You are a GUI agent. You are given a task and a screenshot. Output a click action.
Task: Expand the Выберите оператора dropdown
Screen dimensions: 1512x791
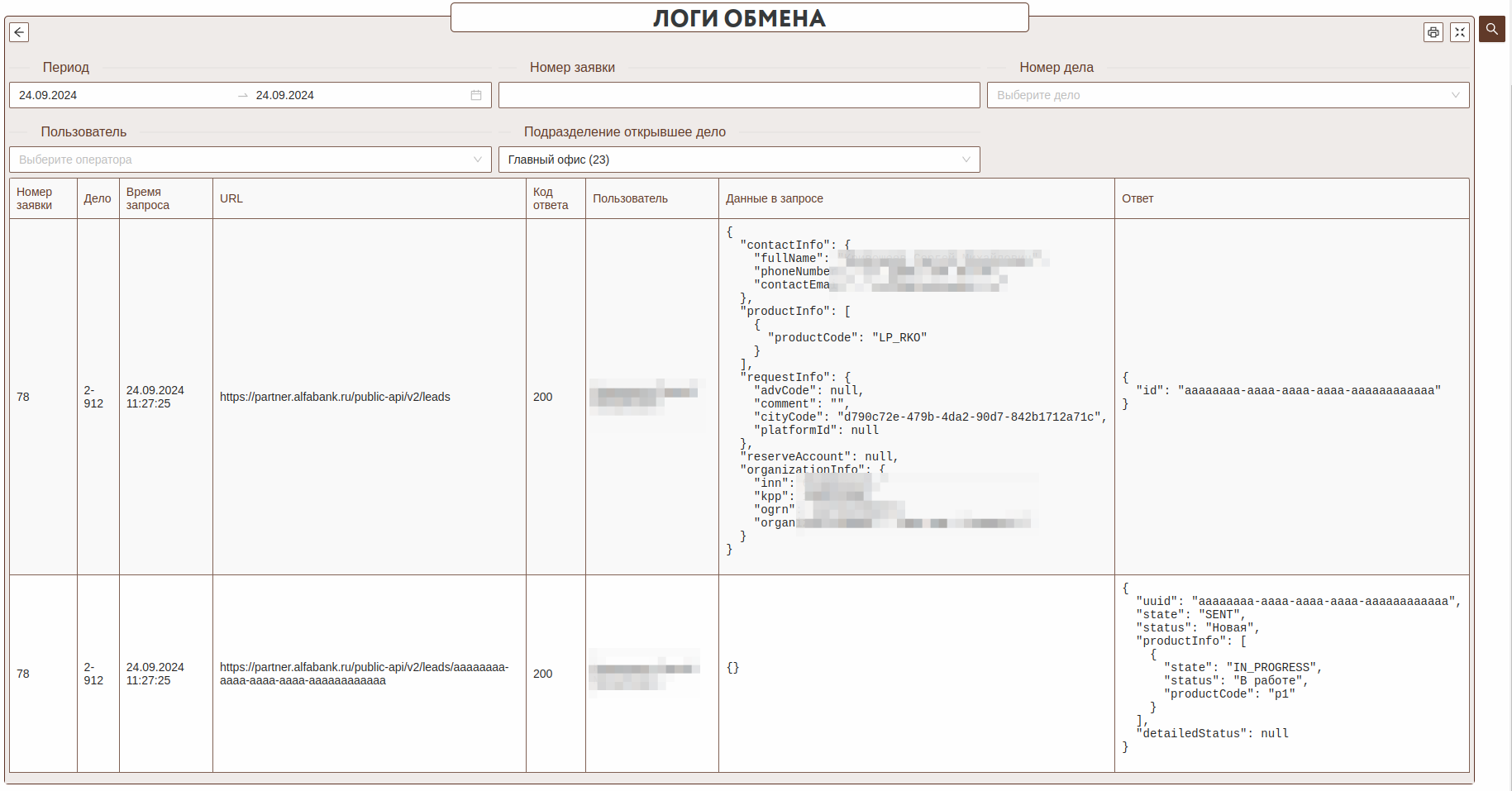250,160
